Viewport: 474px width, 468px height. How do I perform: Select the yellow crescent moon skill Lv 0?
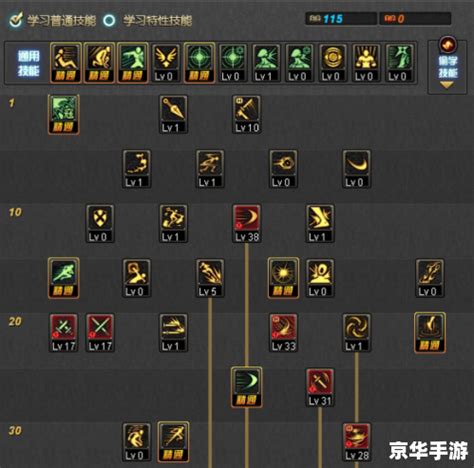pyautogui.click(x=357, y=169)
